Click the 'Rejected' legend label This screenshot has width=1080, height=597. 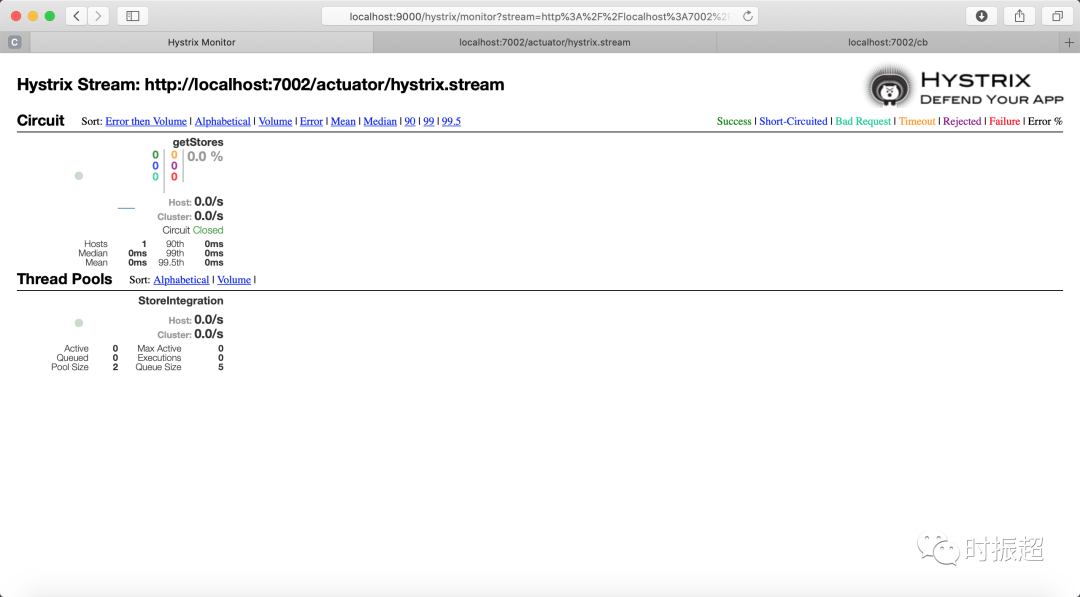click(962, 121)
